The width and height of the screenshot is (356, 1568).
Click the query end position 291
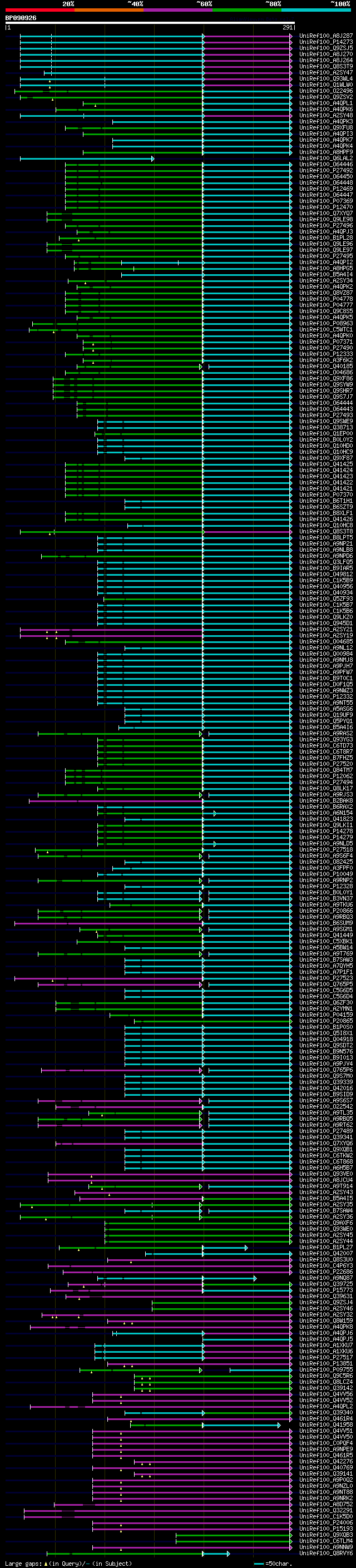point(288,27)
